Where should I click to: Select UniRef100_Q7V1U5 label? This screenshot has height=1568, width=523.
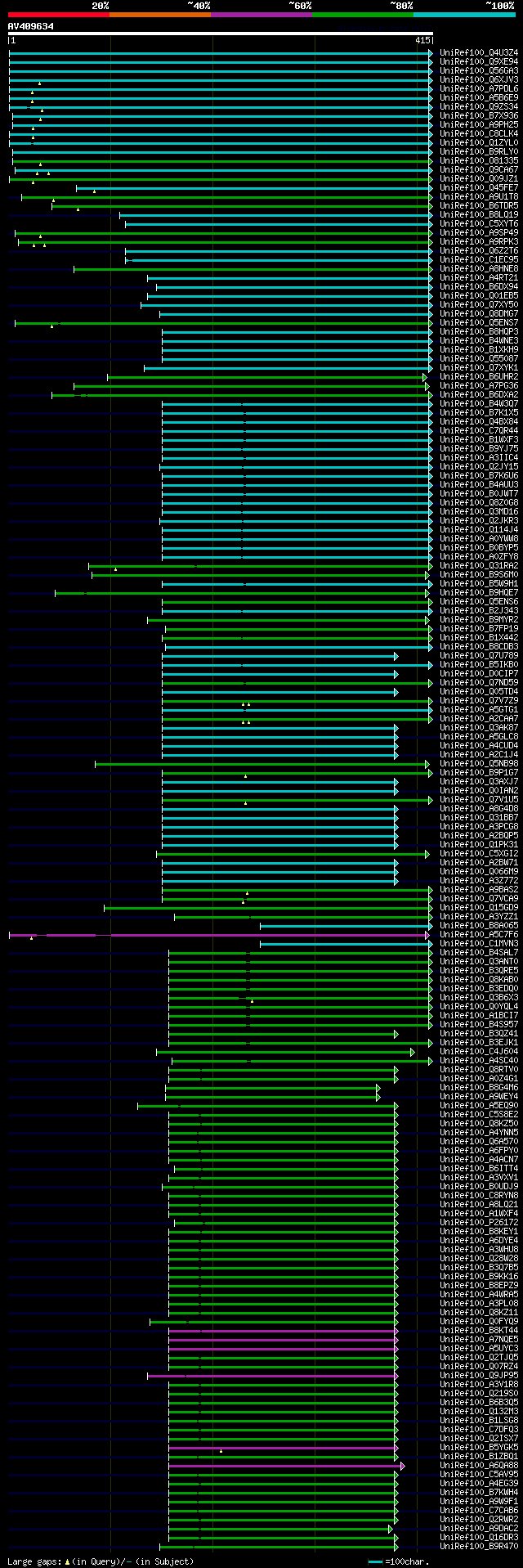point(479,800)
